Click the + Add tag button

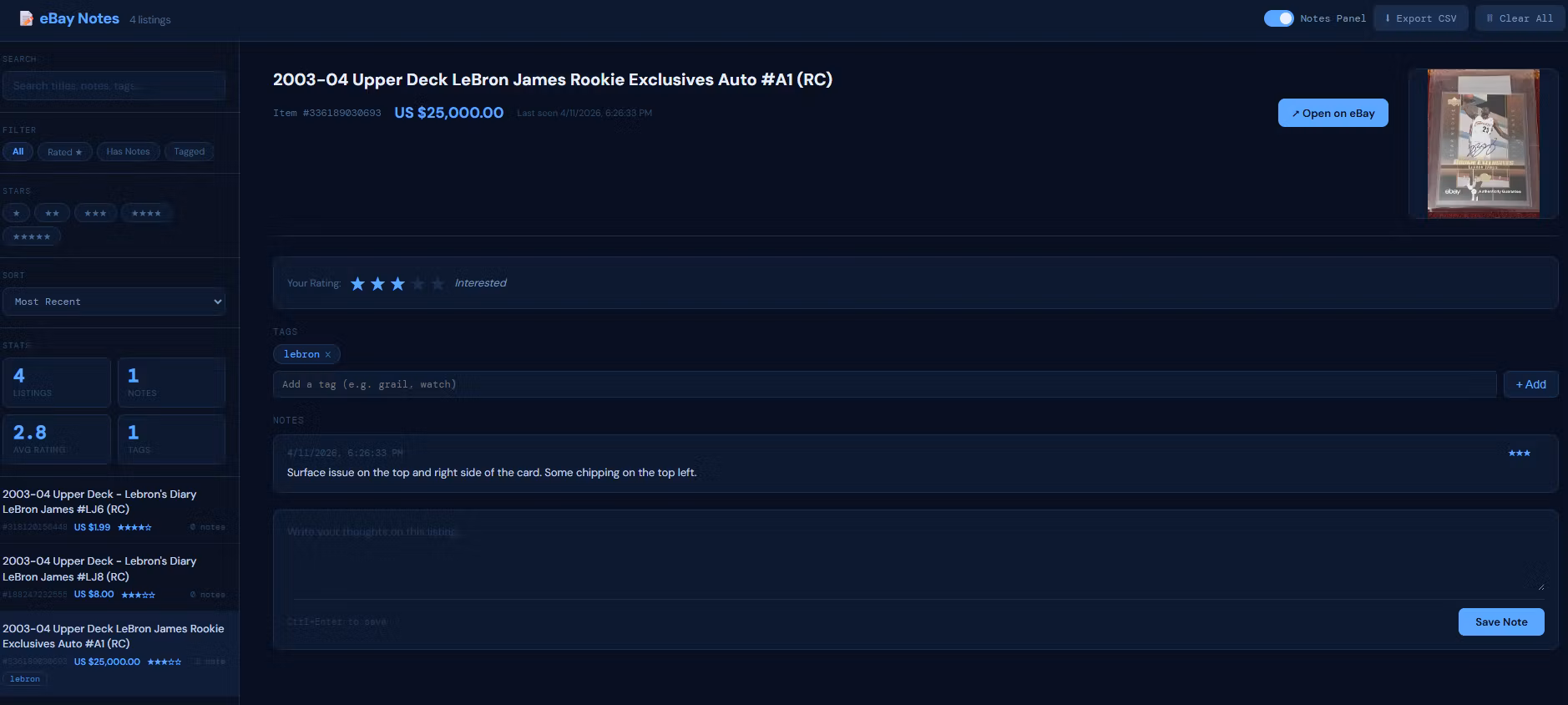[1530, 384]
